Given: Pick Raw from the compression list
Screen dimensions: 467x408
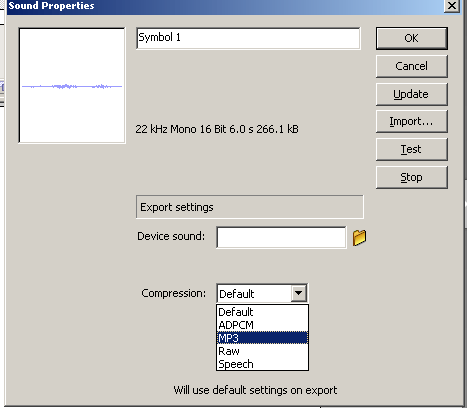Looking at the screenshot, I should click(262, 351).
